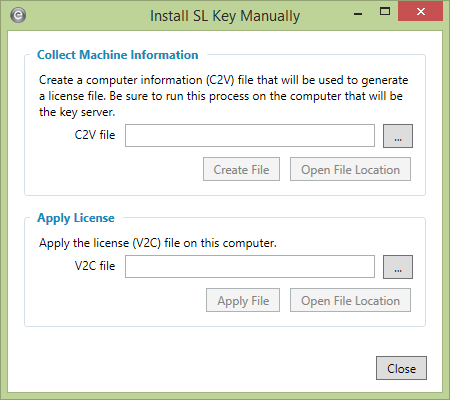Focus the C2V file path field
Viewport: 450px width, 400px height.
[x=250, y=136]
